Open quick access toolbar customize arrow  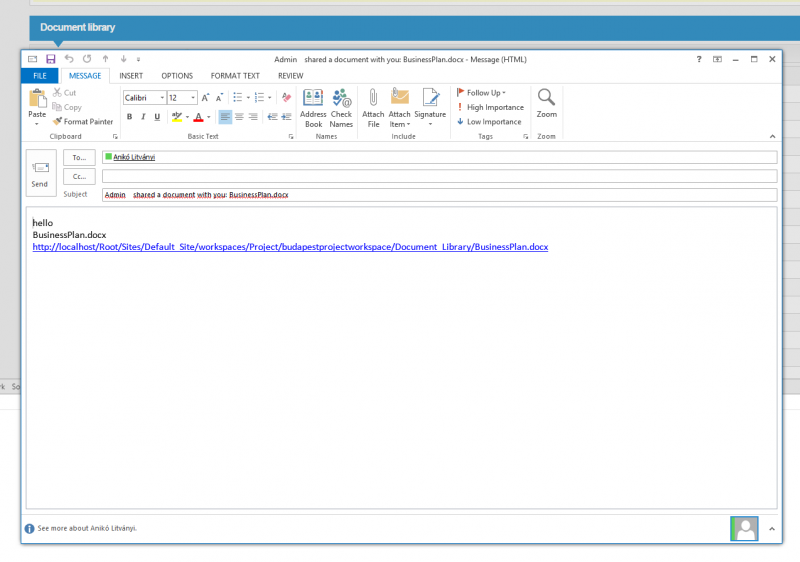(138, 60)
